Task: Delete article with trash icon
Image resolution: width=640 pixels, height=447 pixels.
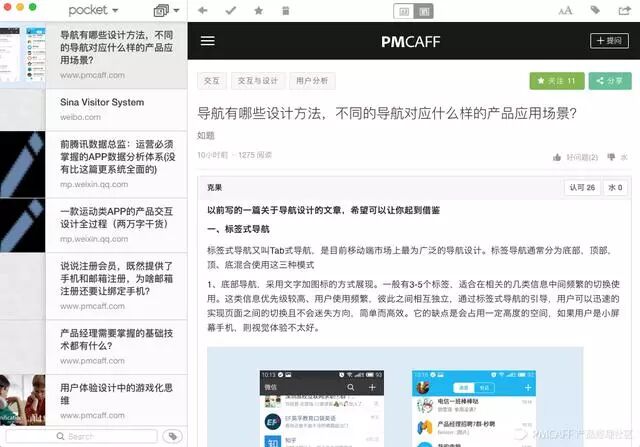Action: [286, 11]
